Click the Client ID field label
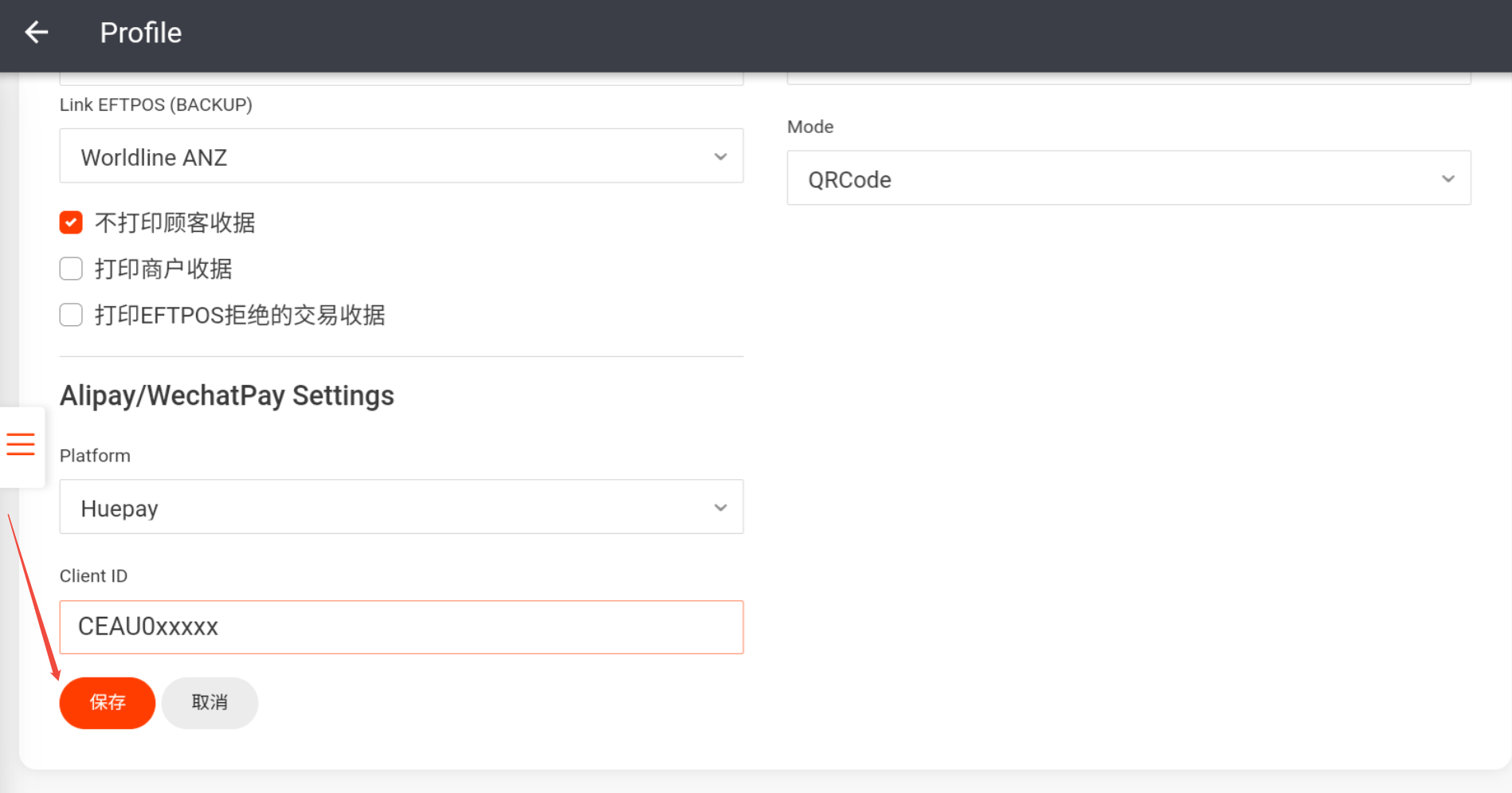Screen dimensions: 1512x793 pyautogui.click(x=93, y=576)
